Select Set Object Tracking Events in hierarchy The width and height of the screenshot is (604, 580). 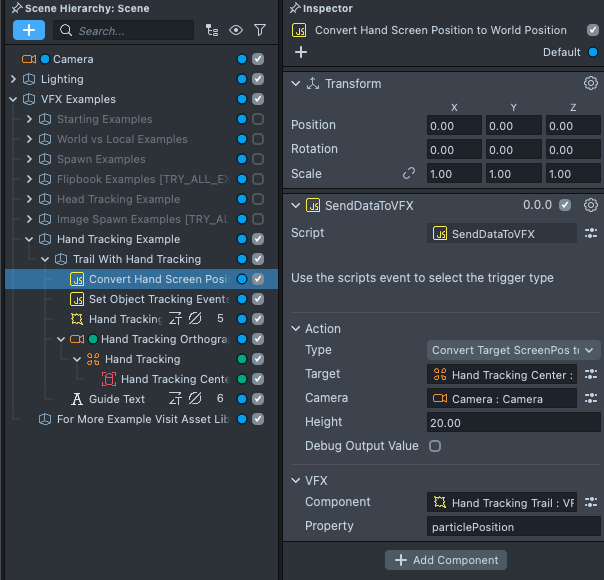[x=158, y=299]
